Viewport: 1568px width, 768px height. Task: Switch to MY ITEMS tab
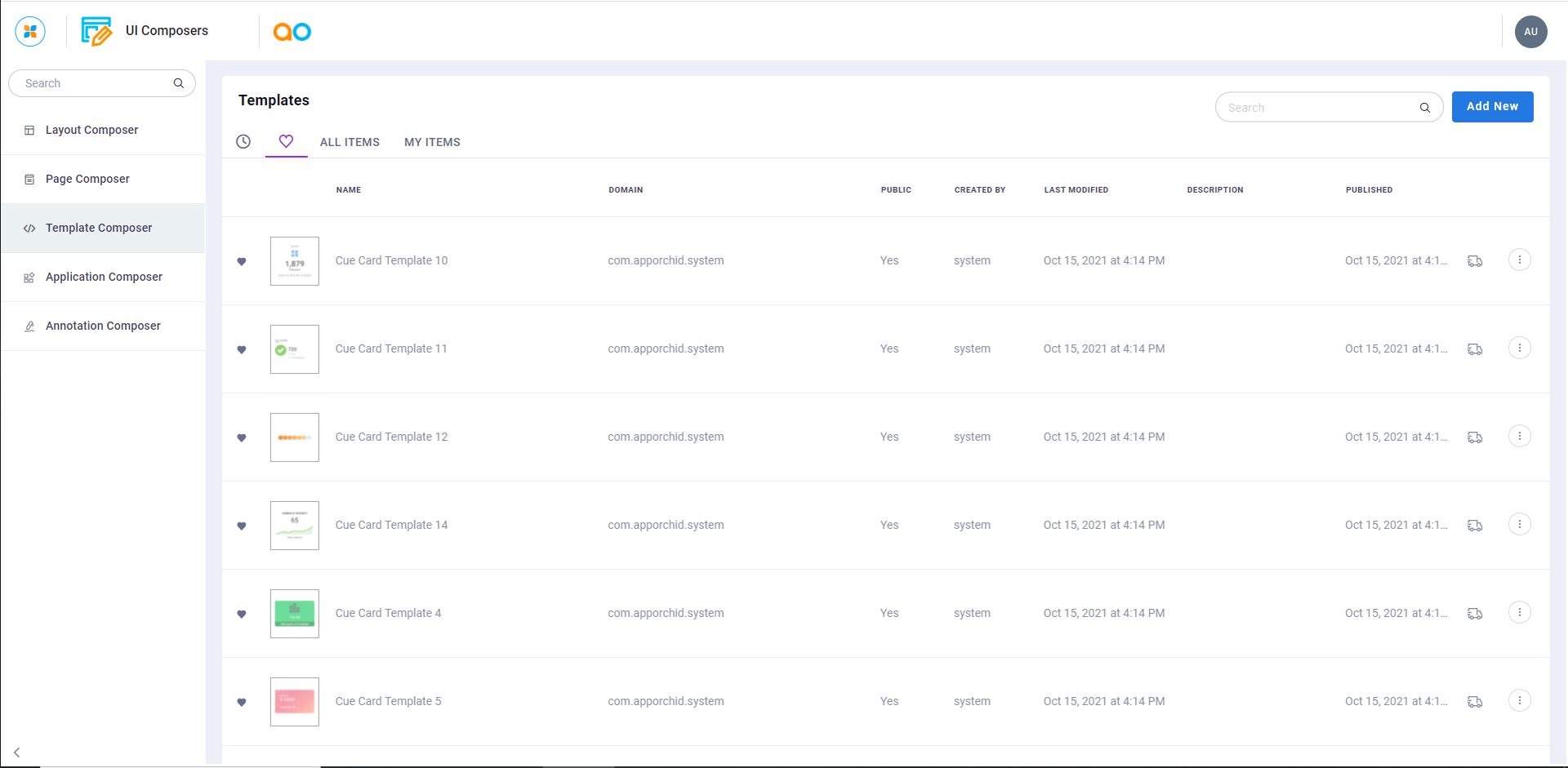pos(432,142)
